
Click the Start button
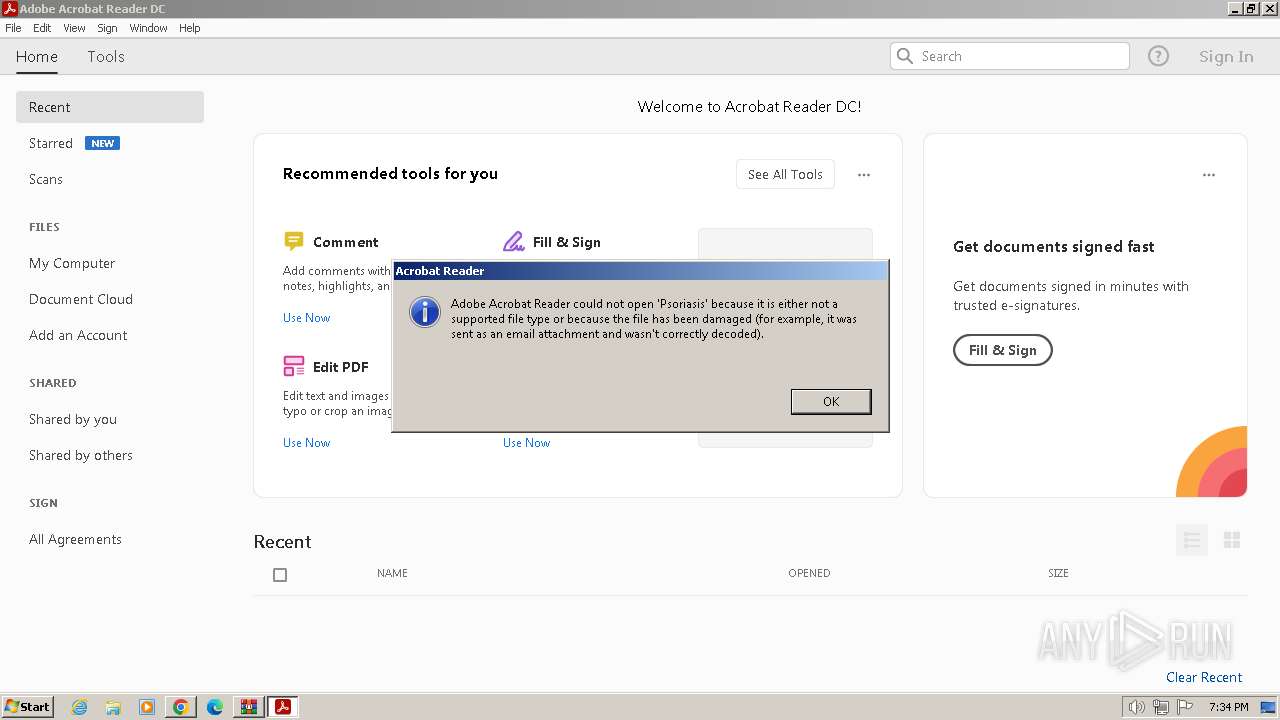pos(27,707)
